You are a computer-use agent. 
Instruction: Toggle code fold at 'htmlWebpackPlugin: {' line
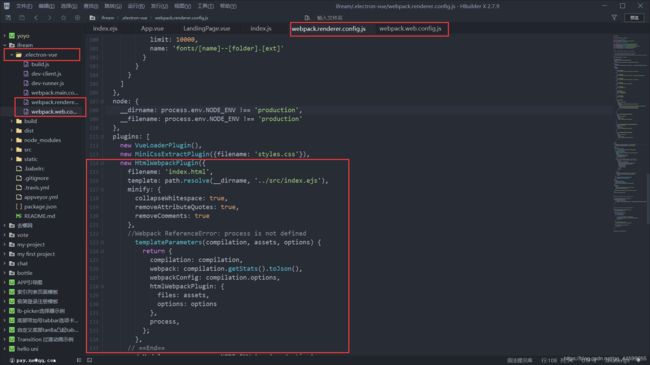pos(102,287)
